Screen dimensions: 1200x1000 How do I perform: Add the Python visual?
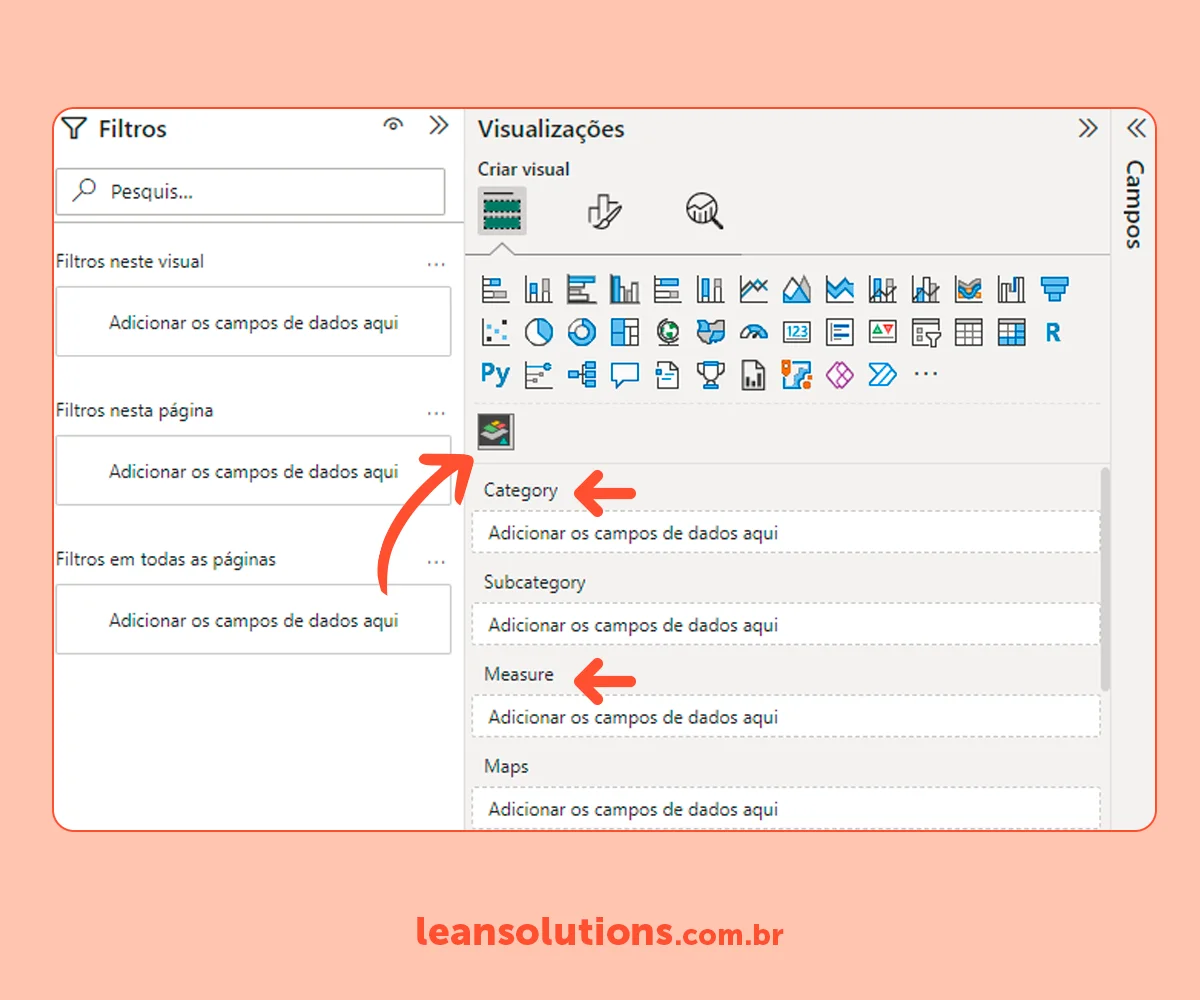point(495,374)
